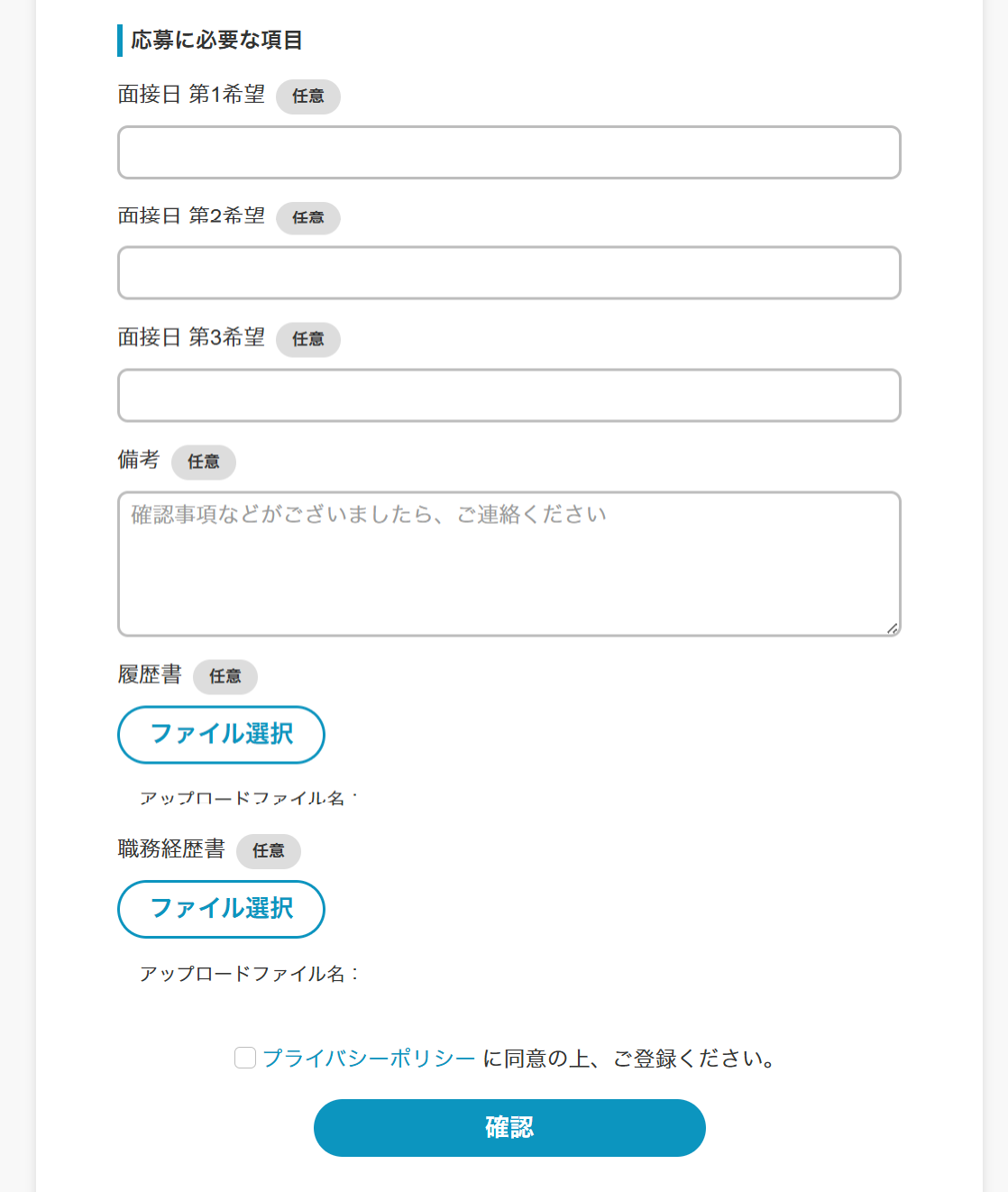Image resolution: width=1008 pixels, height=1192 pixels.
Task: Check the privacy policy agreement checkbox
Action: pos(245,1058)
